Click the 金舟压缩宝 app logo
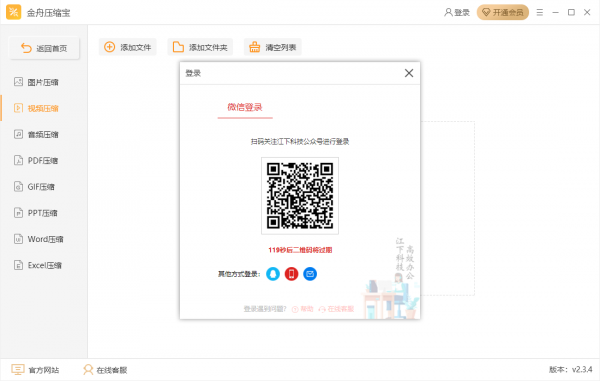600x381 pixels. point(14,12)
